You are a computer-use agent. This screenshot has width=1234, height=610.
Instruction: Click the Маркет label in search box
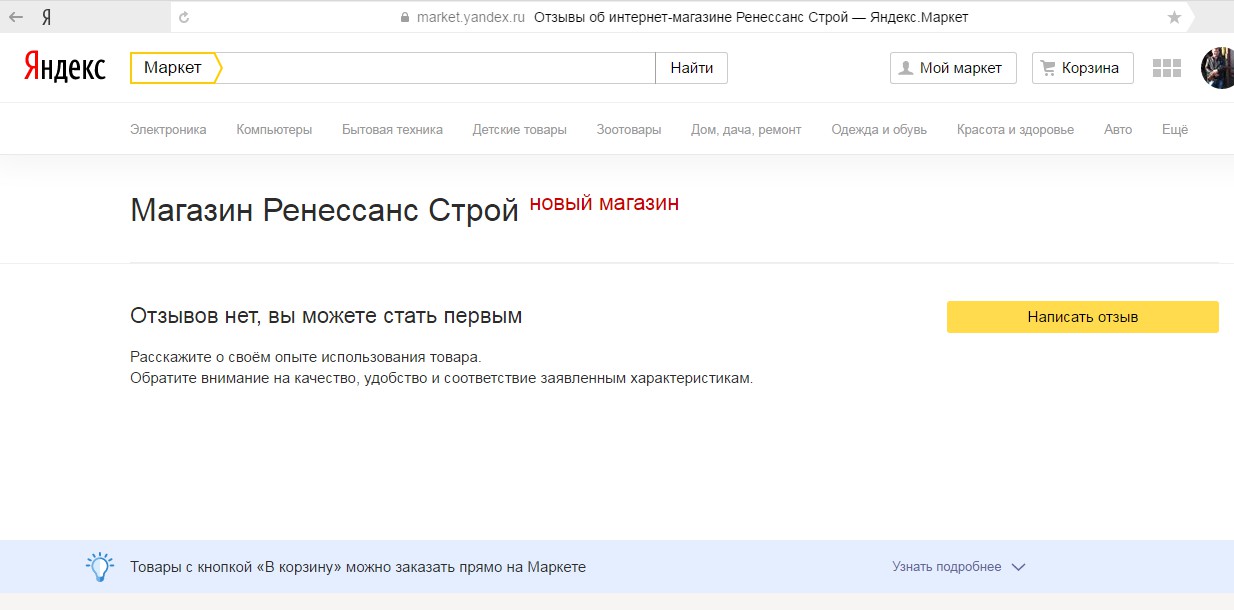pos(173,68)
